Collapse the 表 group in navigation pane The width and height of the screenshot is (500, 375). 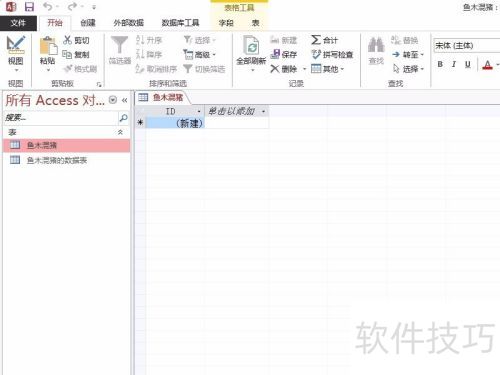click(x=120, y=132)
